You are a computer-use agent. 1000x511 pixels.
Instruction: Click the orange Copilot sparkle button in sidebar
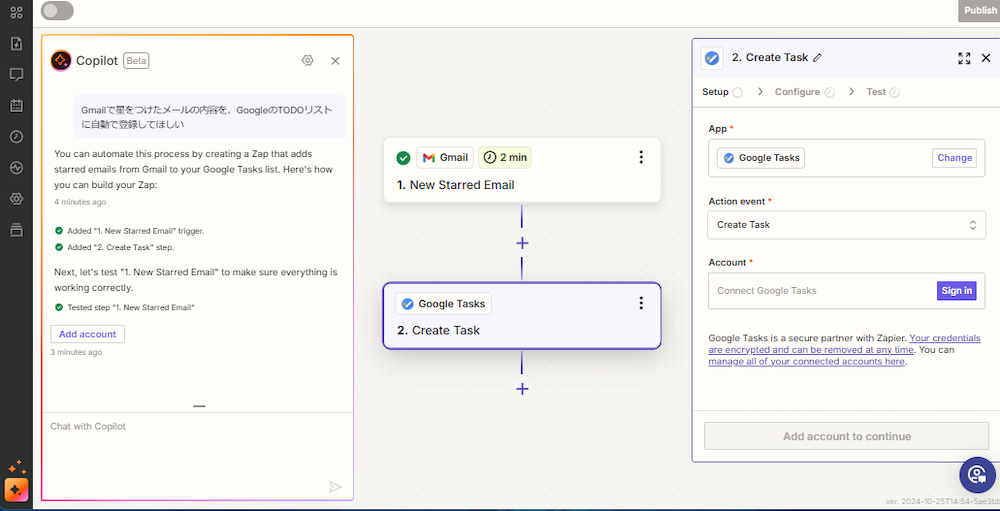[x=17, y=490]
